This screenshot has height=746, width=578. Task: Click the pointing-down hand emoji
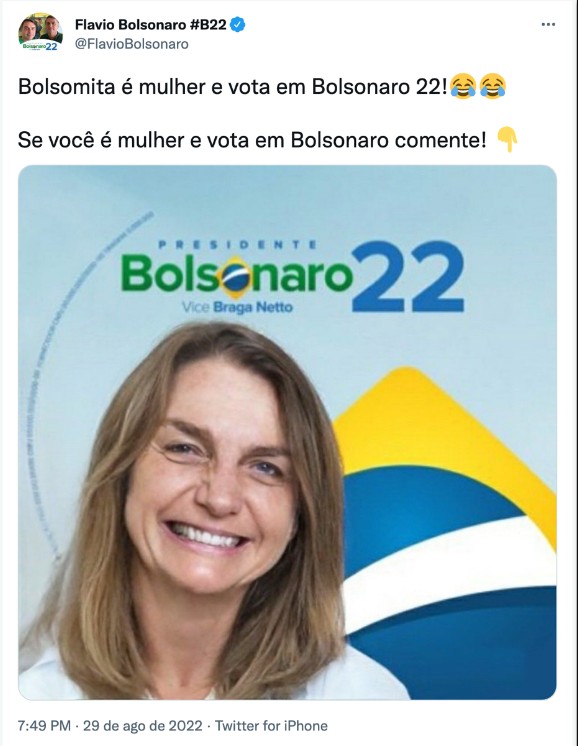(507, 140)
